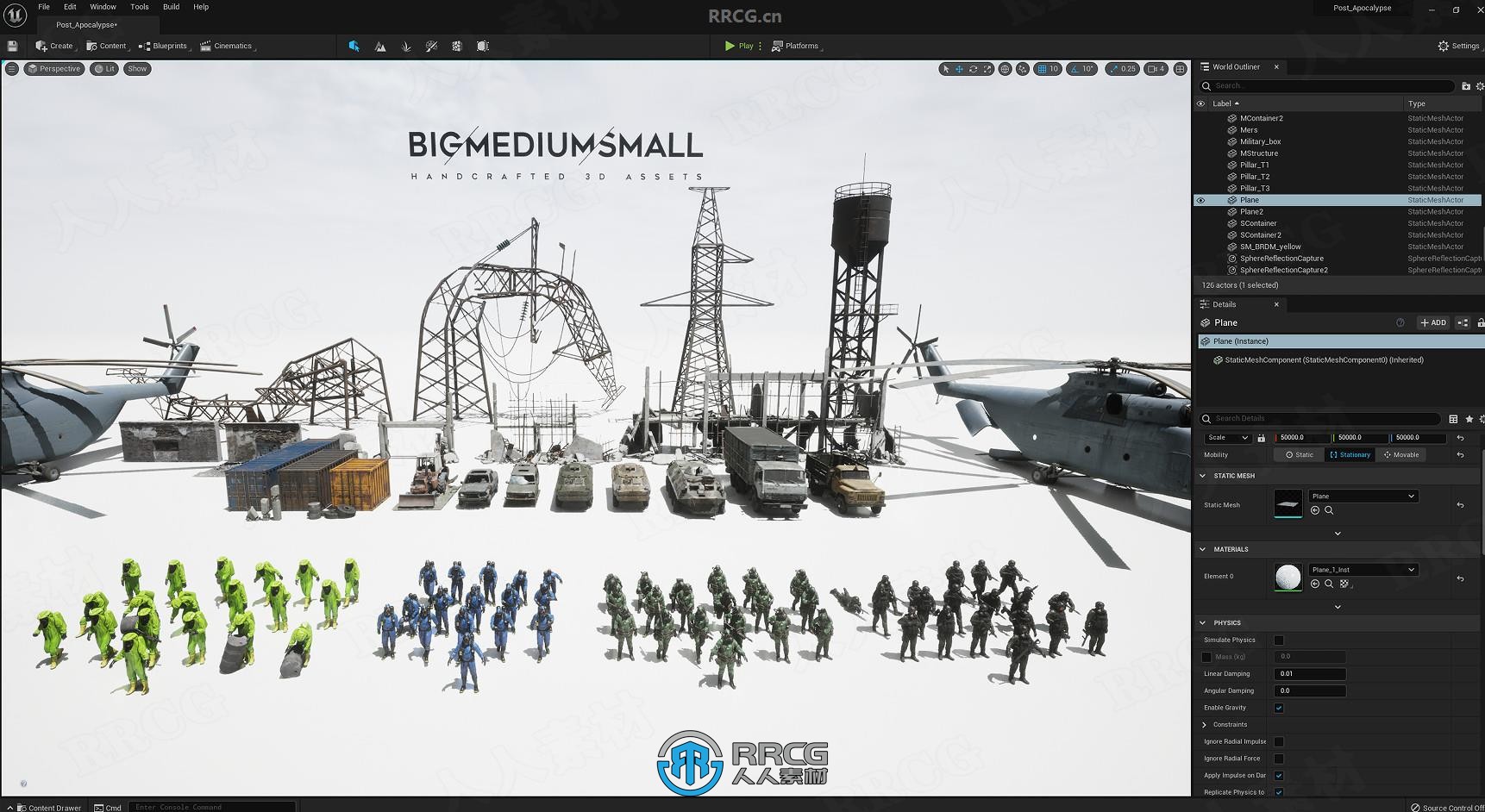This screenshot has height=812, width=1485.
Task: Activate the Select mode icon in the toolbar
Action: pos(354,46)
